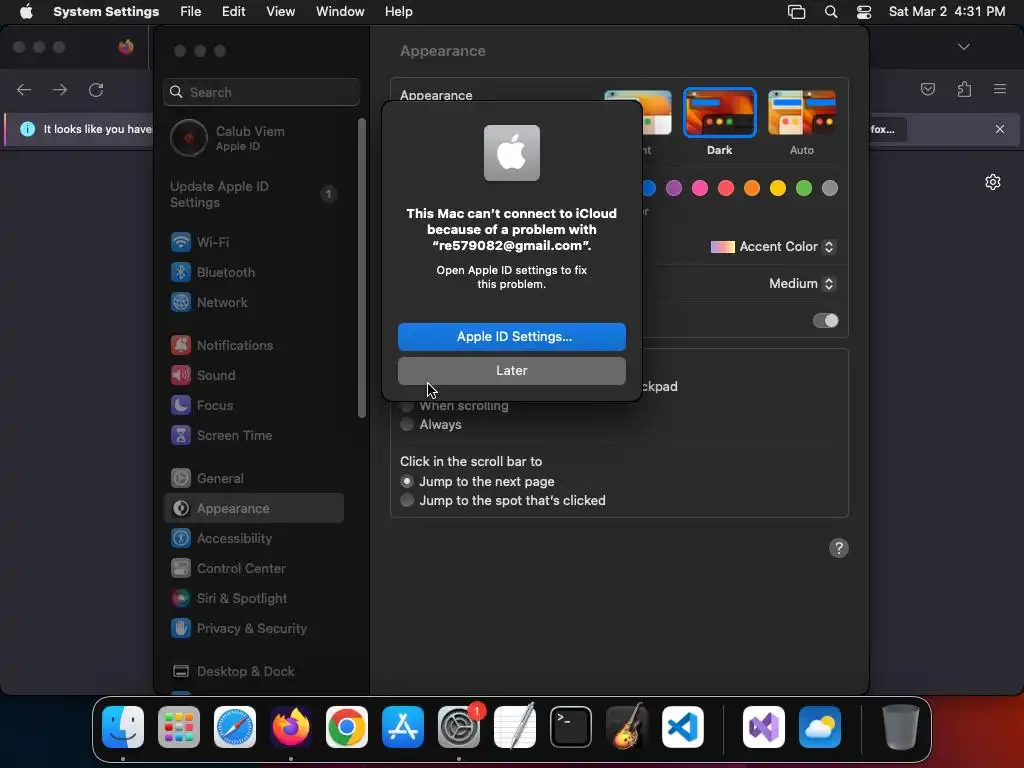Open the Privacy & Security hand icon
1024x768 pixels.
point(181,628)
